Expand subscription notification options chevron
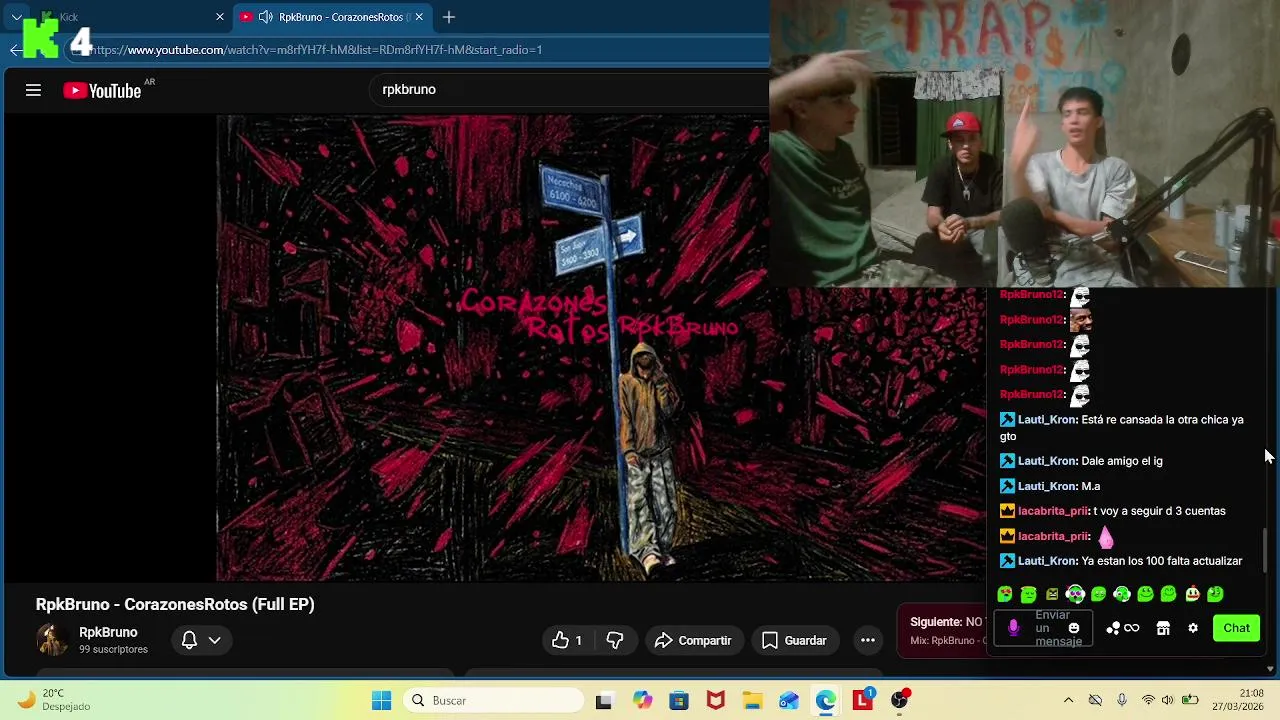Screen dimensions: 1280x720 click(x=214, y=640)
